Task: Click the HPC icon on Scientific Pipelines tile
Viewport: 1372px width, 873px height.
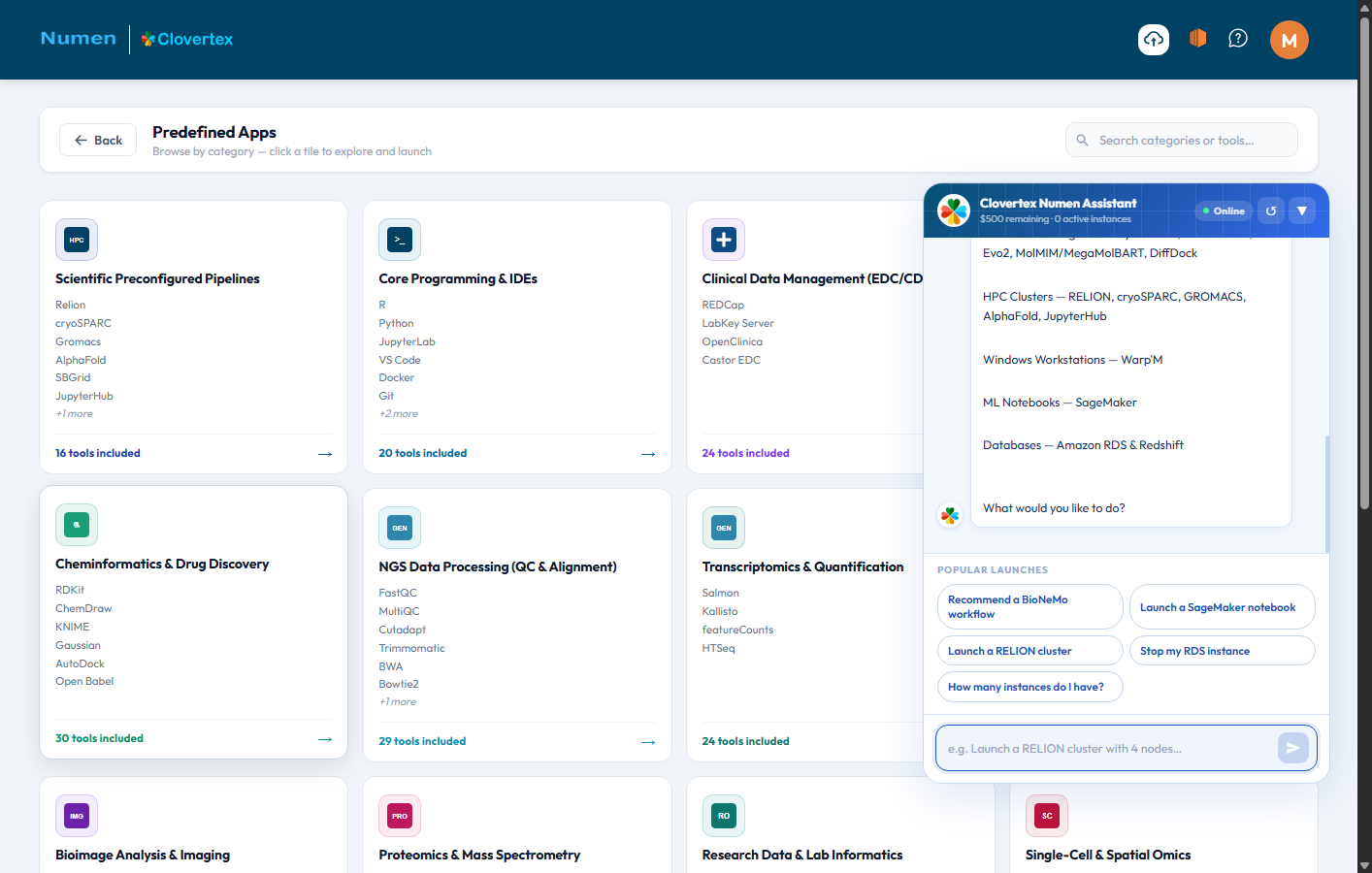Action: pyautogui.click(x=77, y=240)
